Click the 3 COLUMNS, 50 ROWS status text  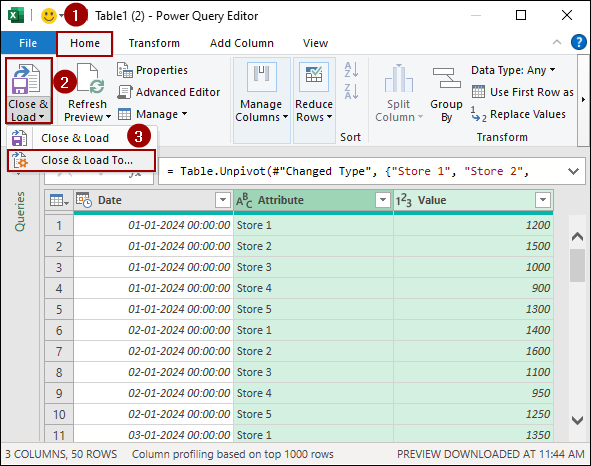[61, 454]
